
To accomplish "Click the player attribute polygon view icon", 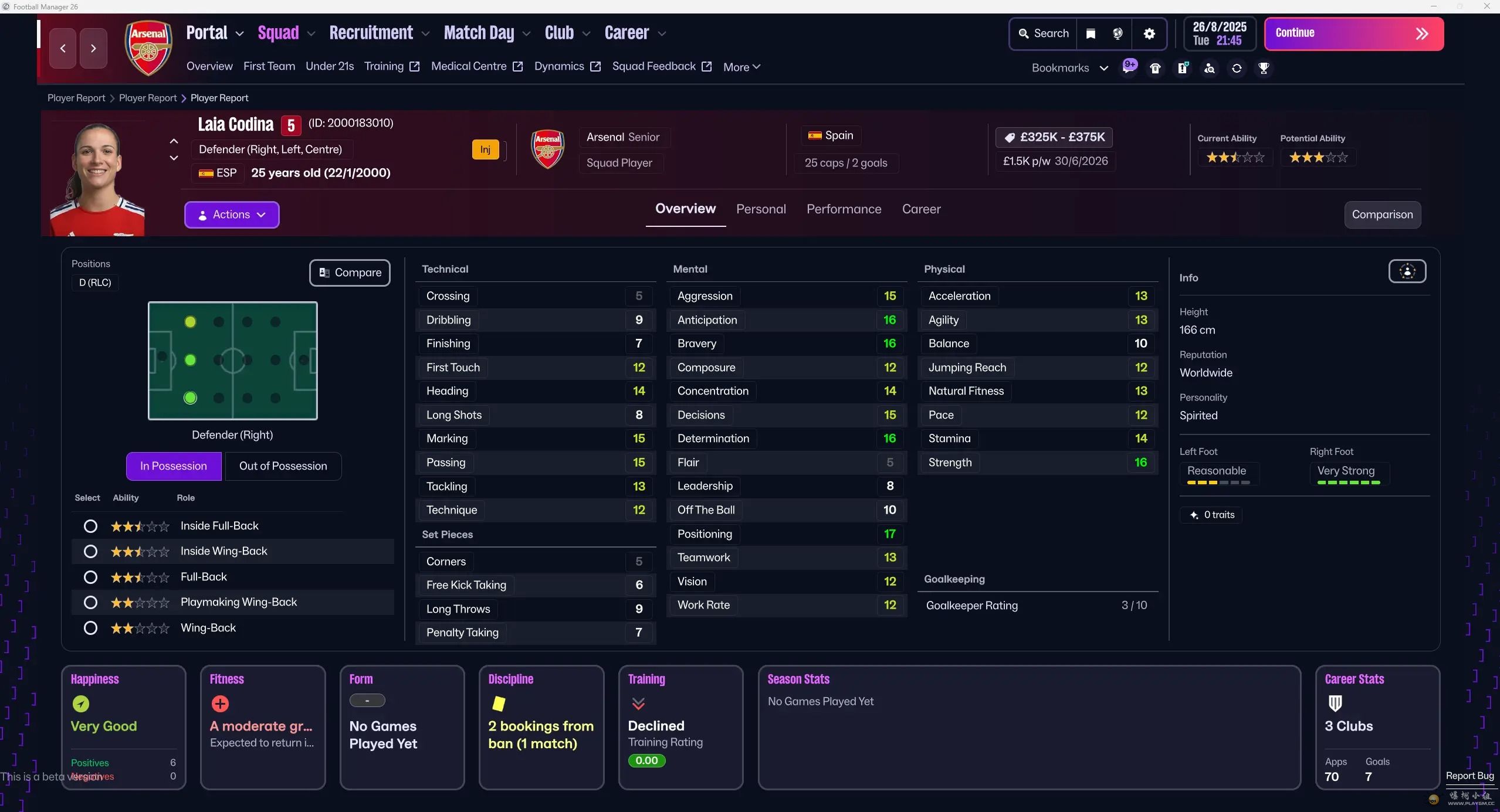I will pos(1407,271).
